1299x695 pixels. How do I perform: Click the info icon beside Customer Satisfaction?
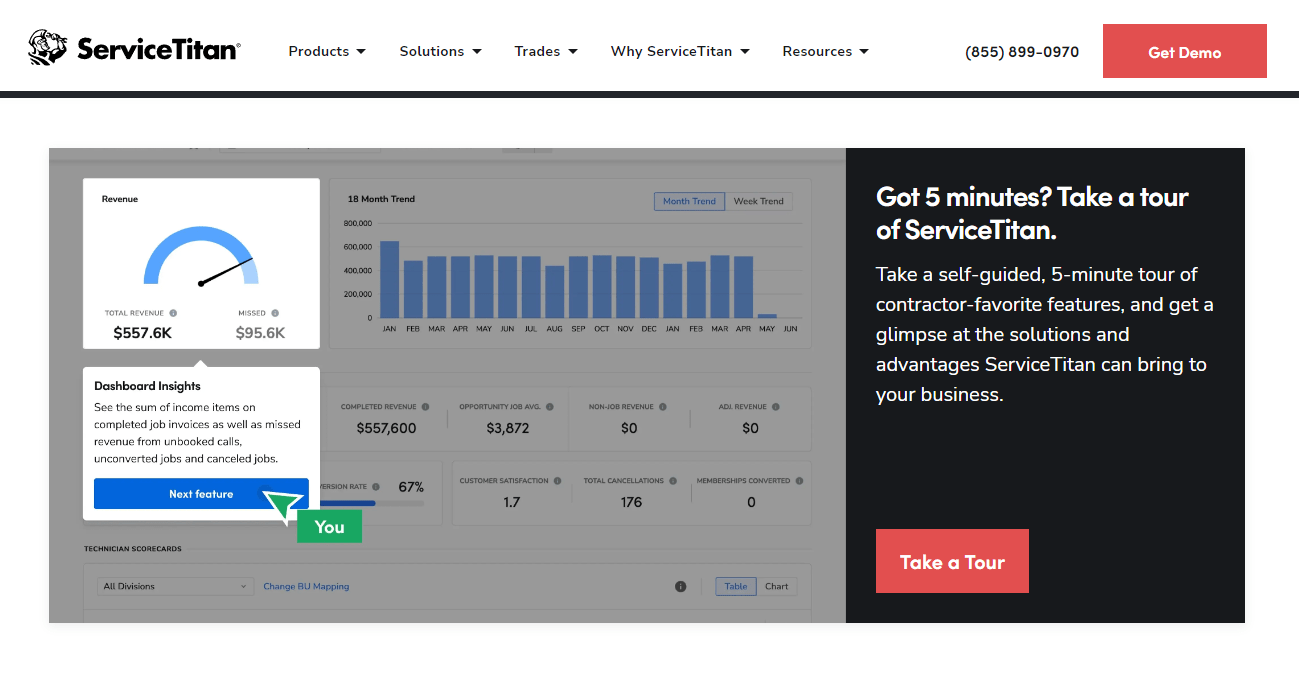557,481
